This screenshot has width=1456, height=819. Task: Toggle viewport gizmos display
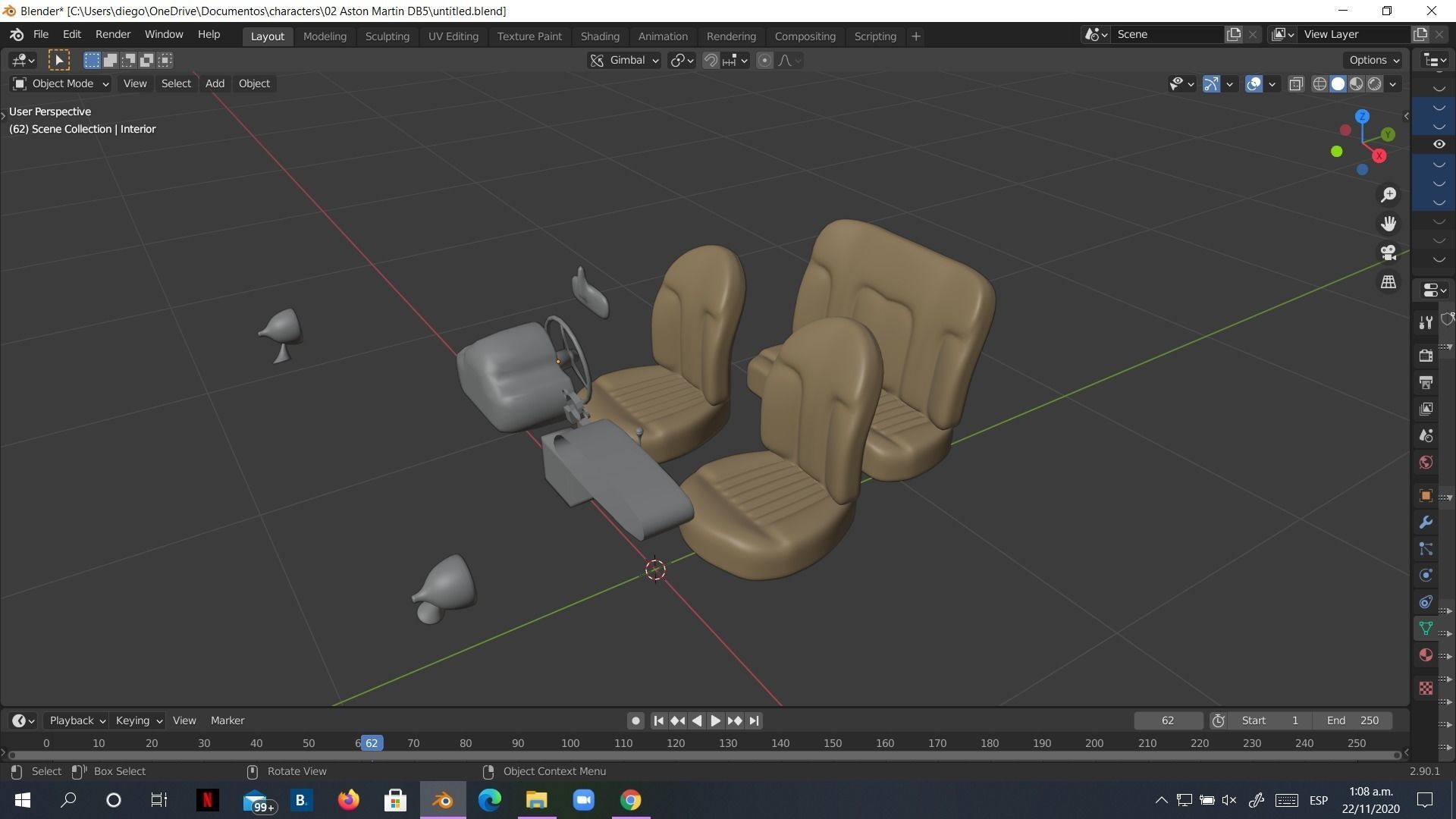point(1211,84)
